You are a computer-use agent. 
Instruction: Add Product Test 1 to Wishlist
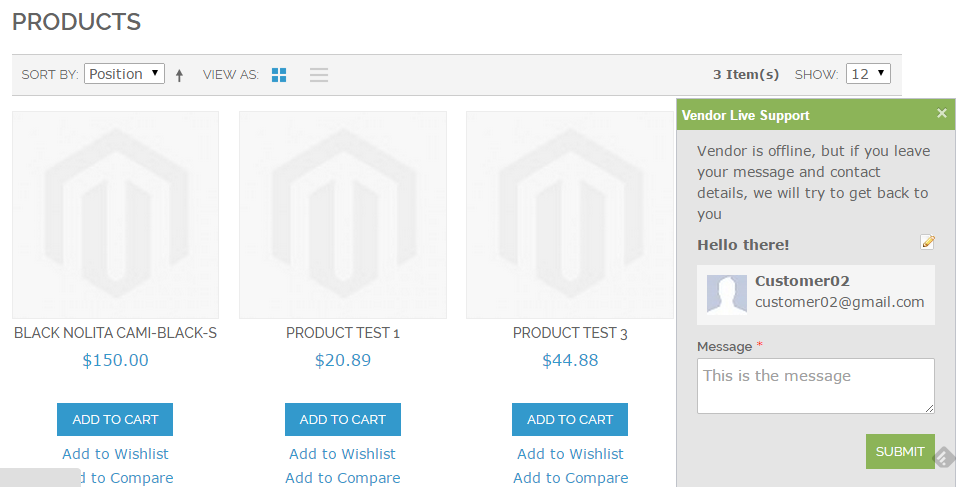tap(342, 454)
